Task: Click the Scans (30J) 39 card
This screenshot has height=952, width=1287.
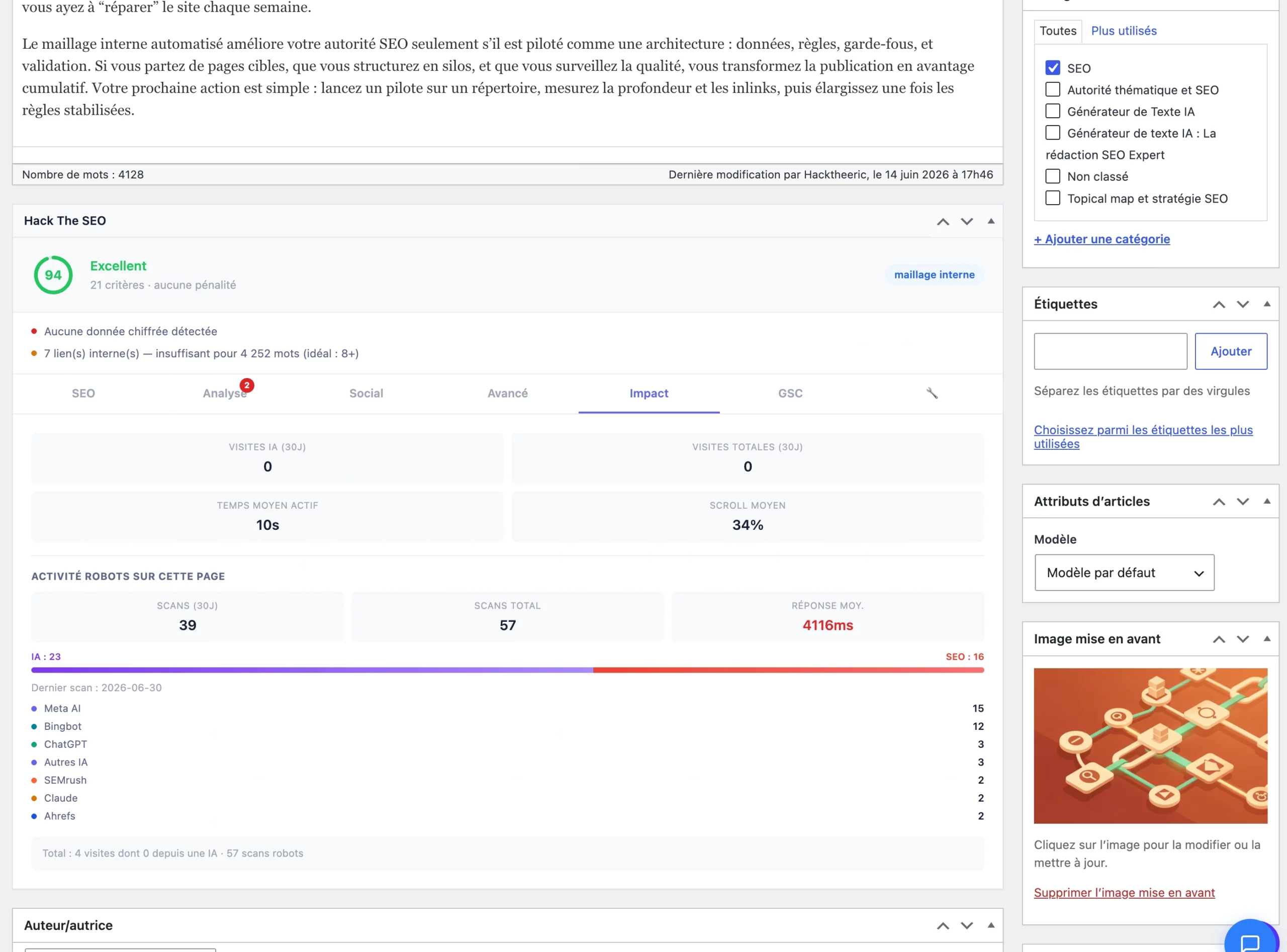Action: pyautogui.click(x=188, y=617)
